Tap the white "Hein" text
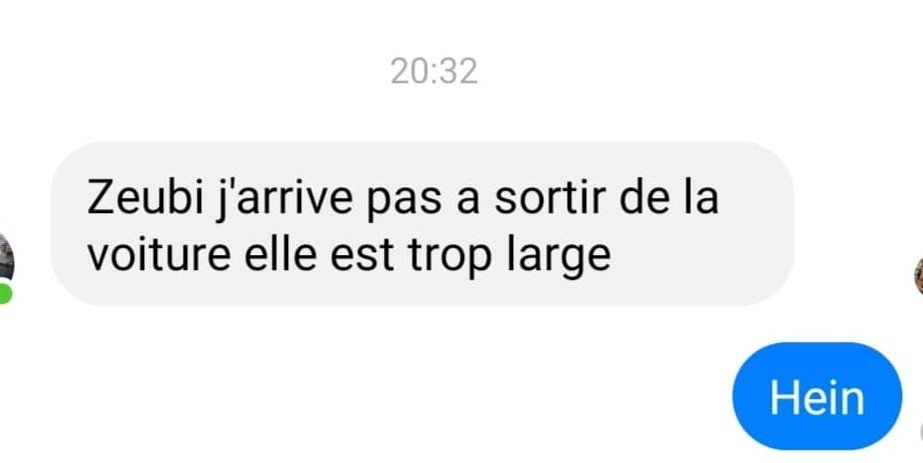Viewport: 923px width, 463px height. coord(817,397)
